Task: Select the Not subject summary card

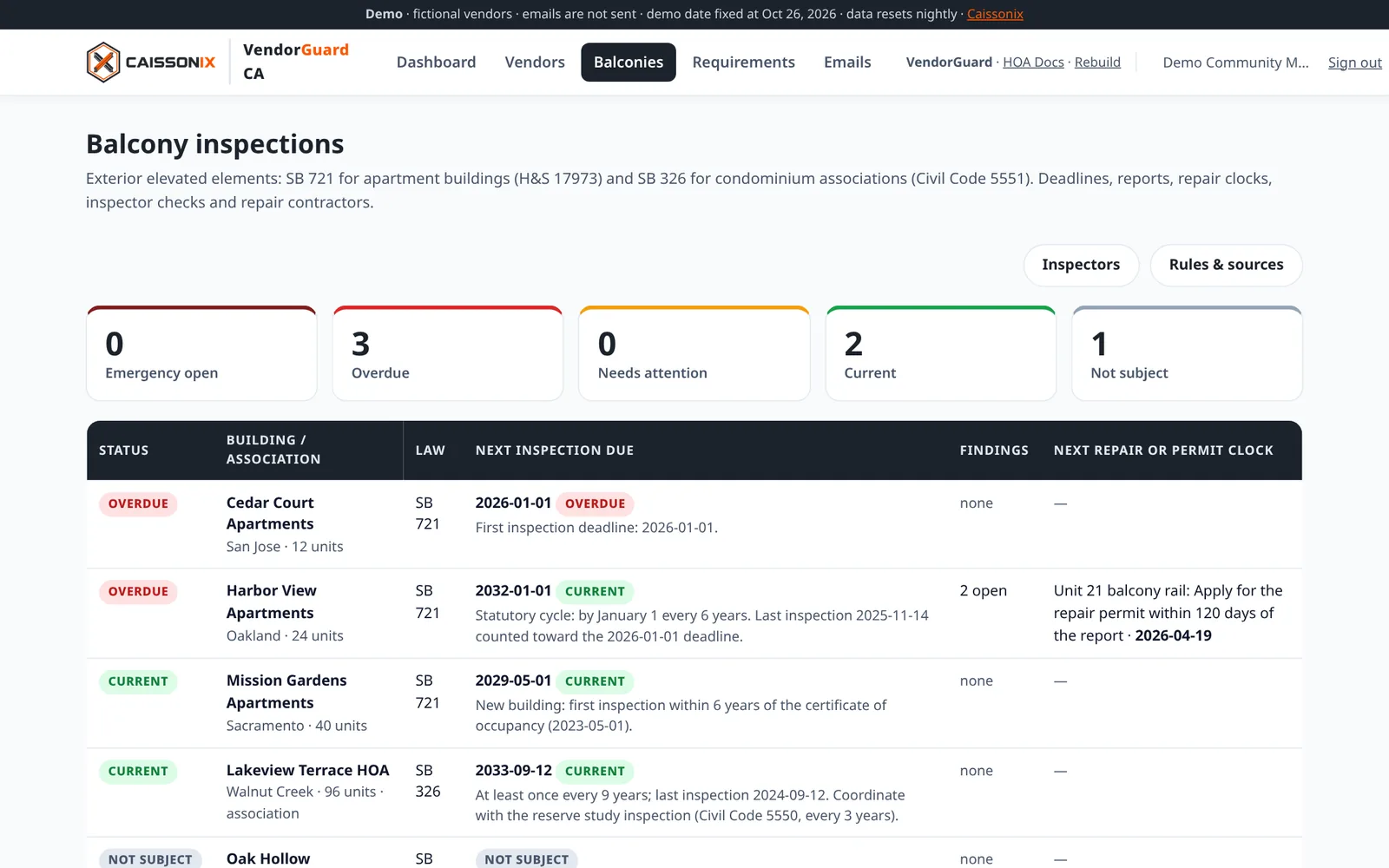Action: coord(1188,353)
